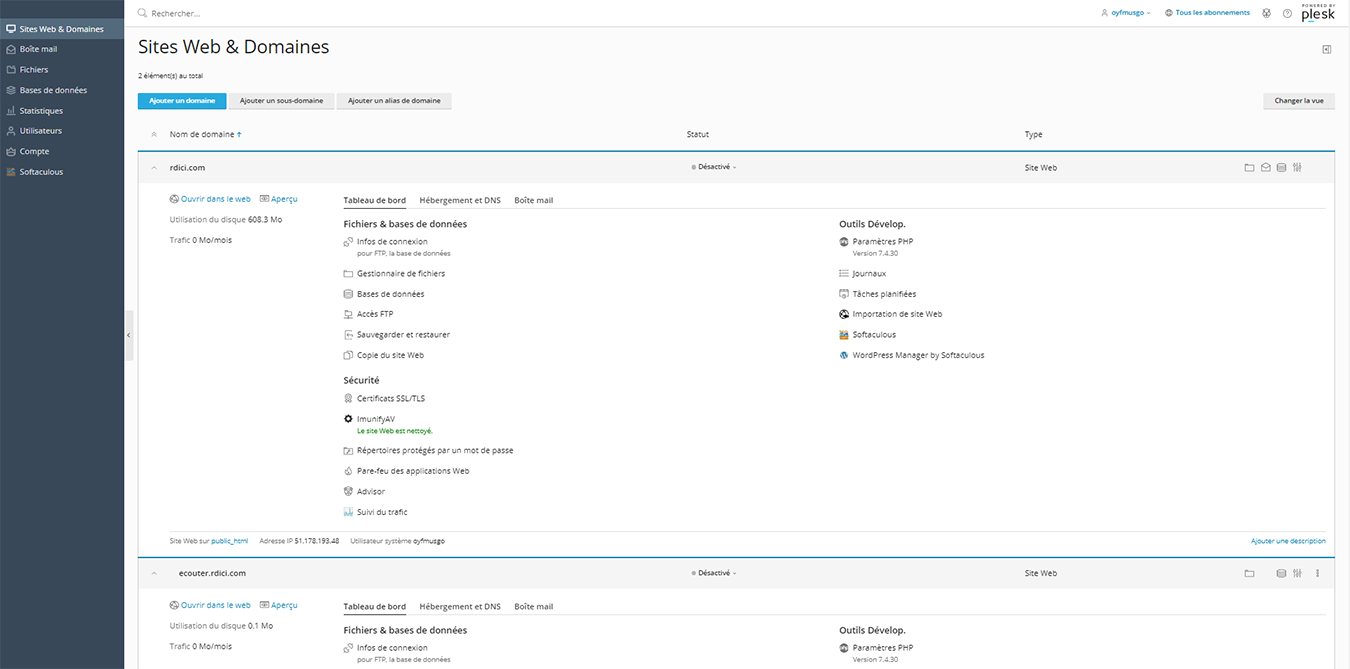This screenshot has height=669, width=1350.
Task: Open the Désactivé status dropdown for rdici.com
Action: pos(714,168)
